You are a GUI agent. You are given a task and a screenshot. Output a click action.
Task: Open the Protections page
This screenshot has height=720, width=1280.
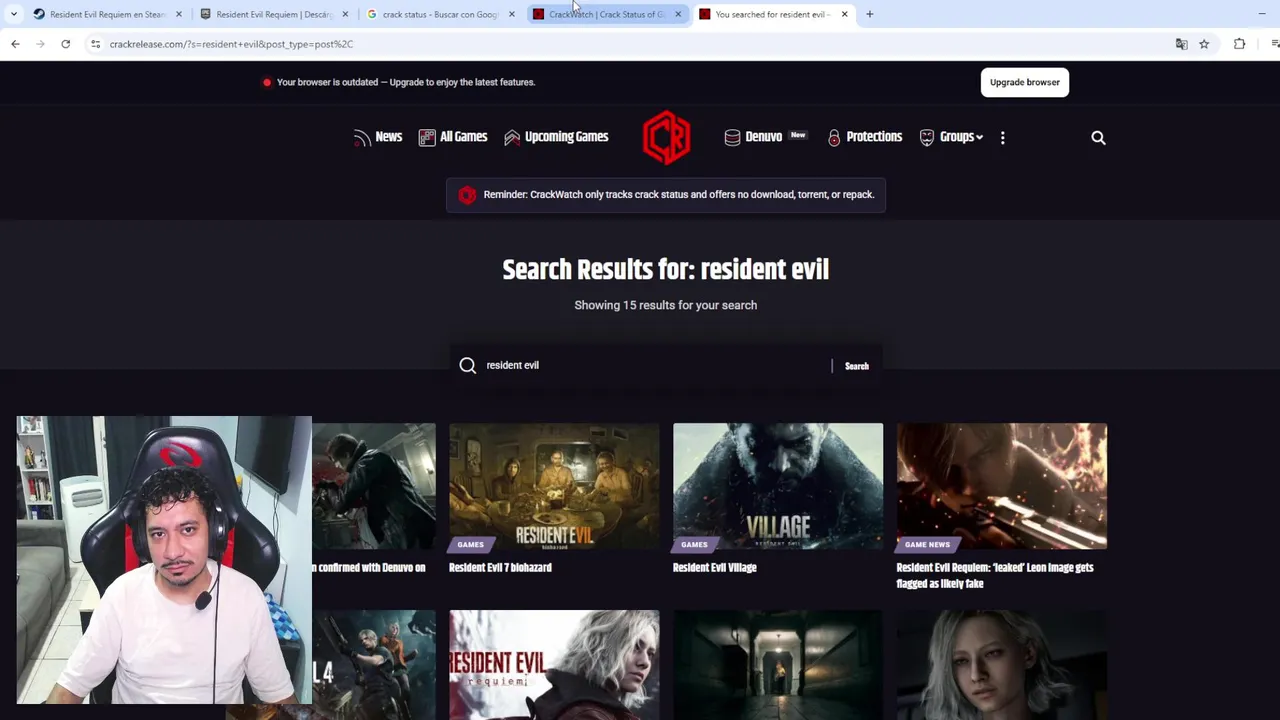click(x=874, y=137)
